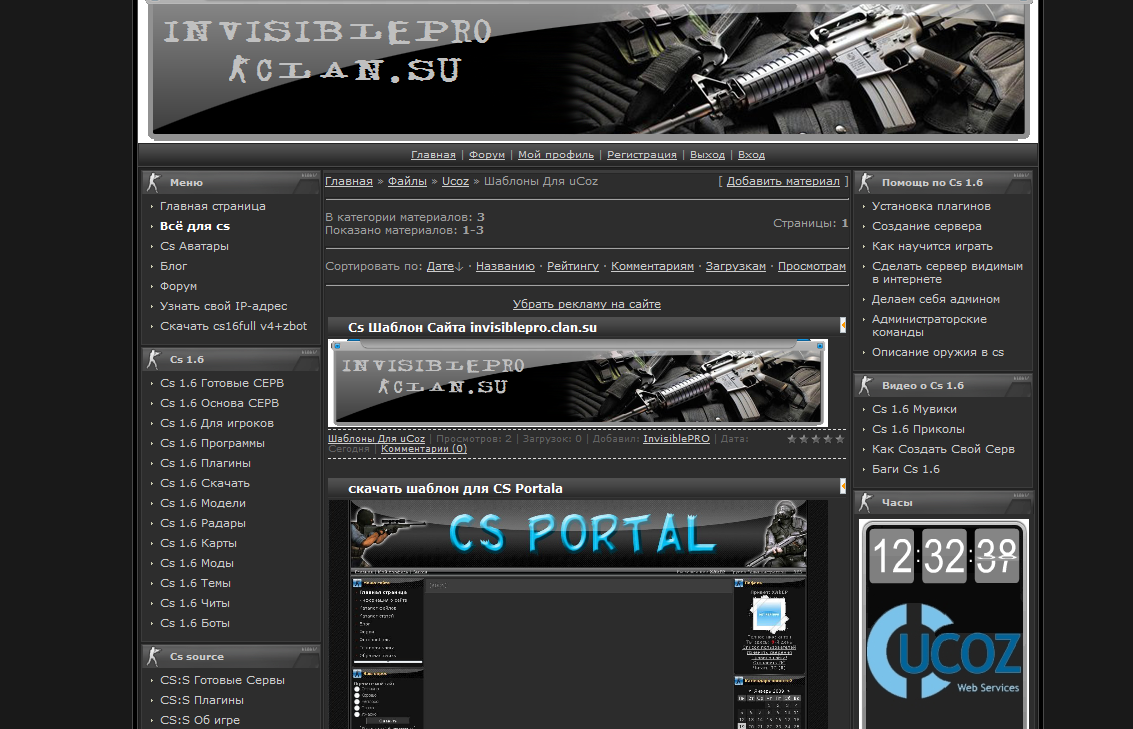The height and width of the screenshot is (729, 1133).
Task: Open Cs 1.6 Мувики videos
Action: [x=914, y=410]
